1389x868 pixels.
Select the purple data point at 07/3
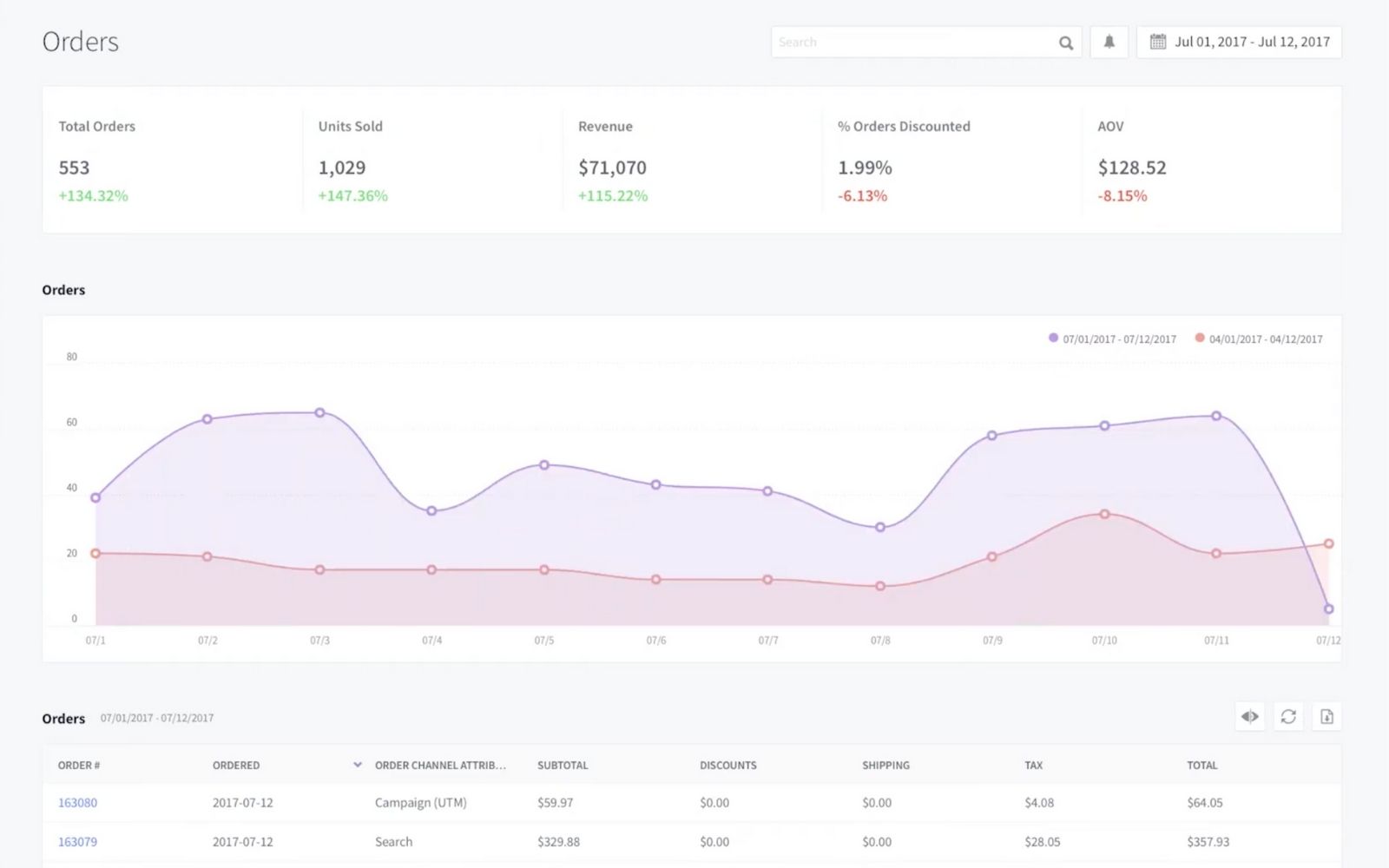(319, 413)
